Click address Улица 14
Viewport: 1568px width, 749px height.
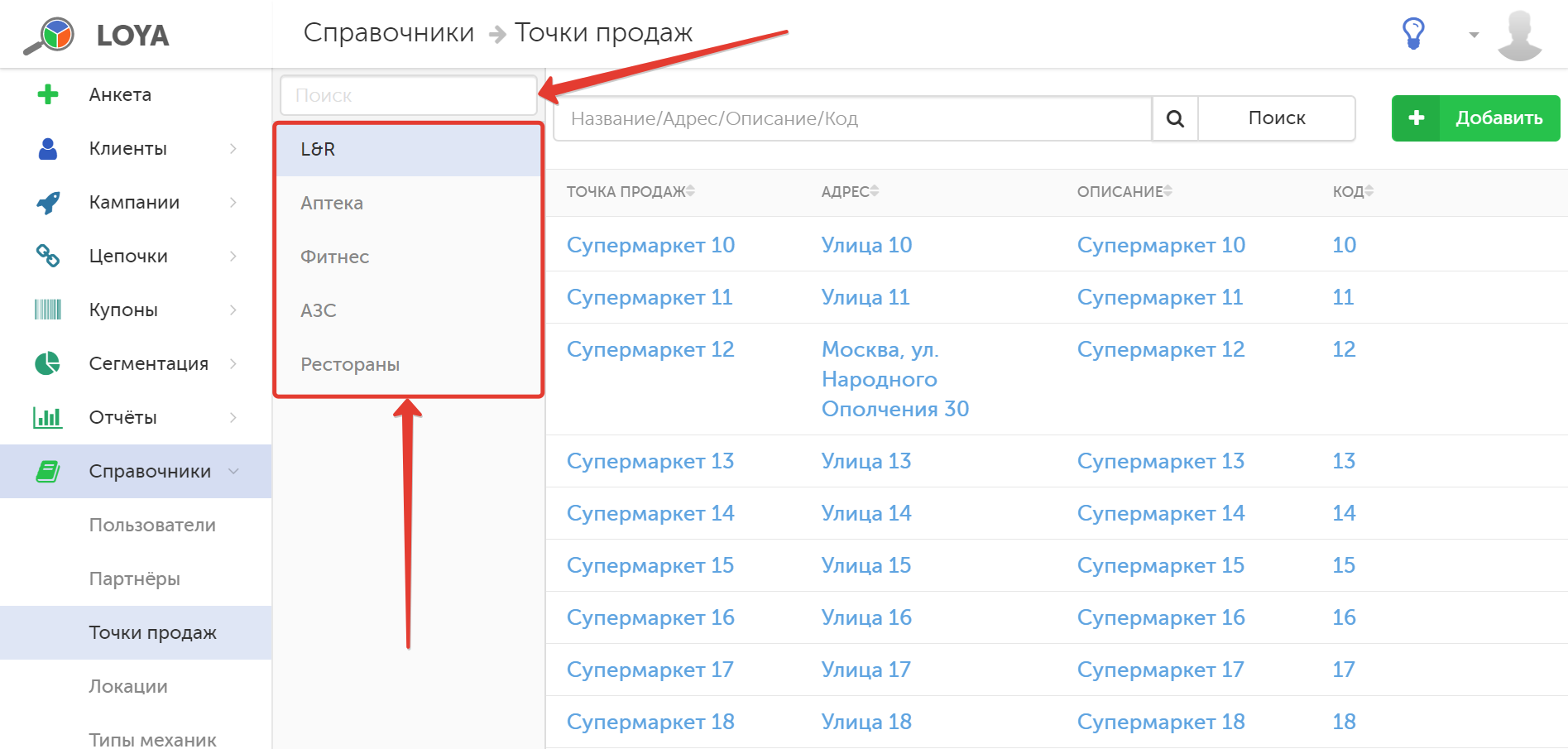tap(866, 513)
